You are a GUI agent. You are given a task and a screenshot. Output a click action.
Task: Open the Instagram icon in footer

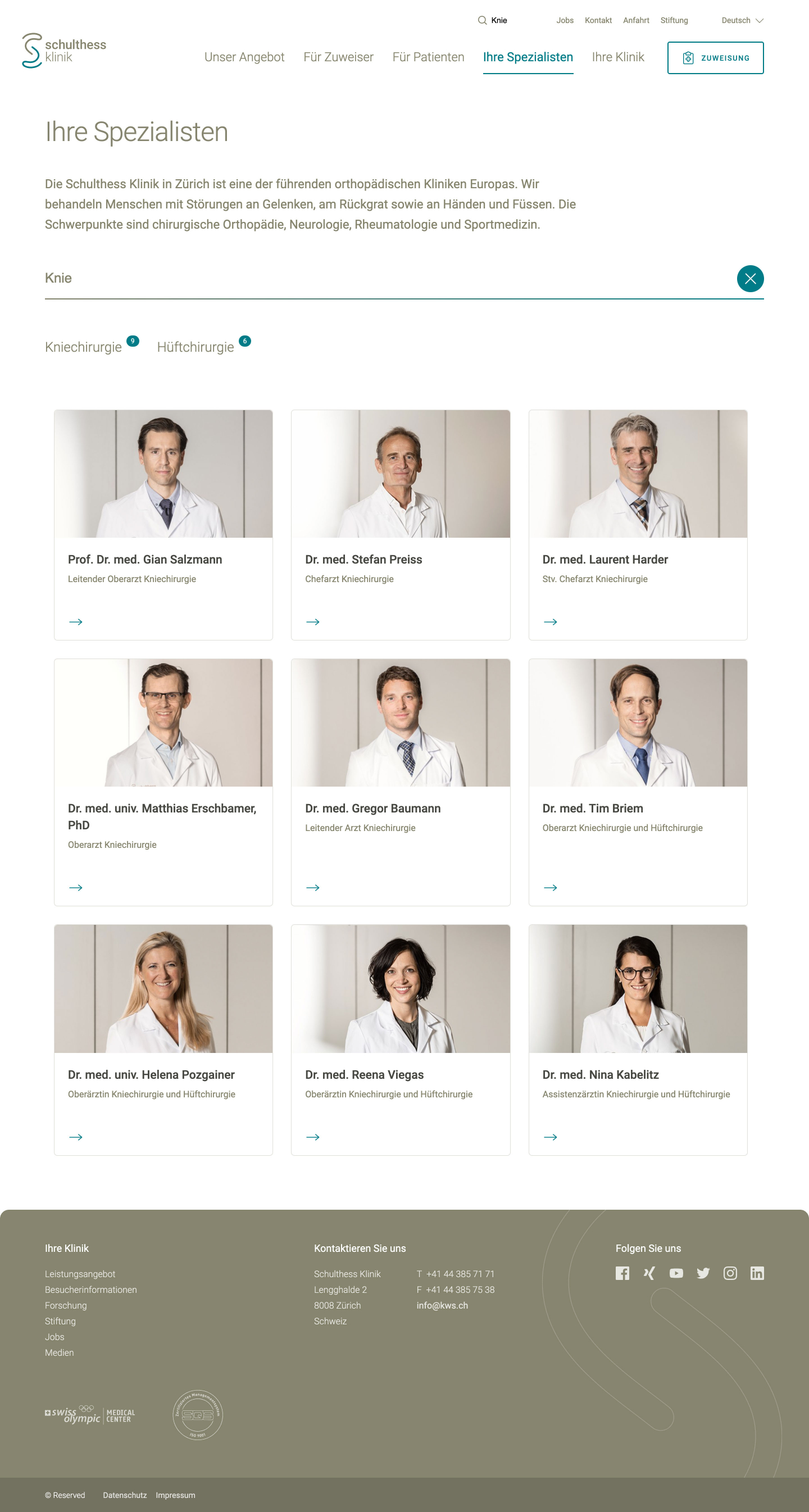(x=730, y=1273)
